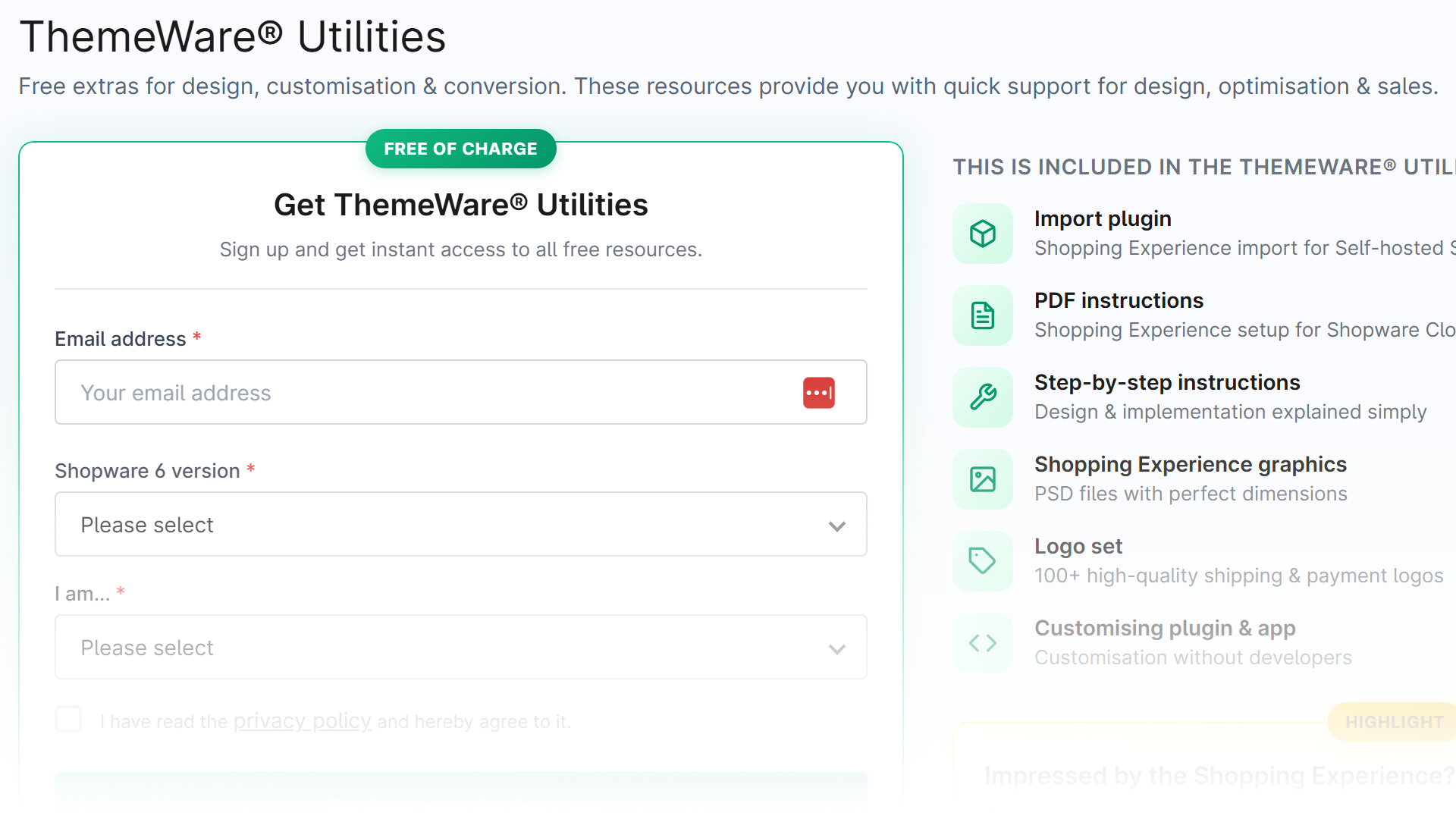Click the PDF instructions document icon

point(983,315)
